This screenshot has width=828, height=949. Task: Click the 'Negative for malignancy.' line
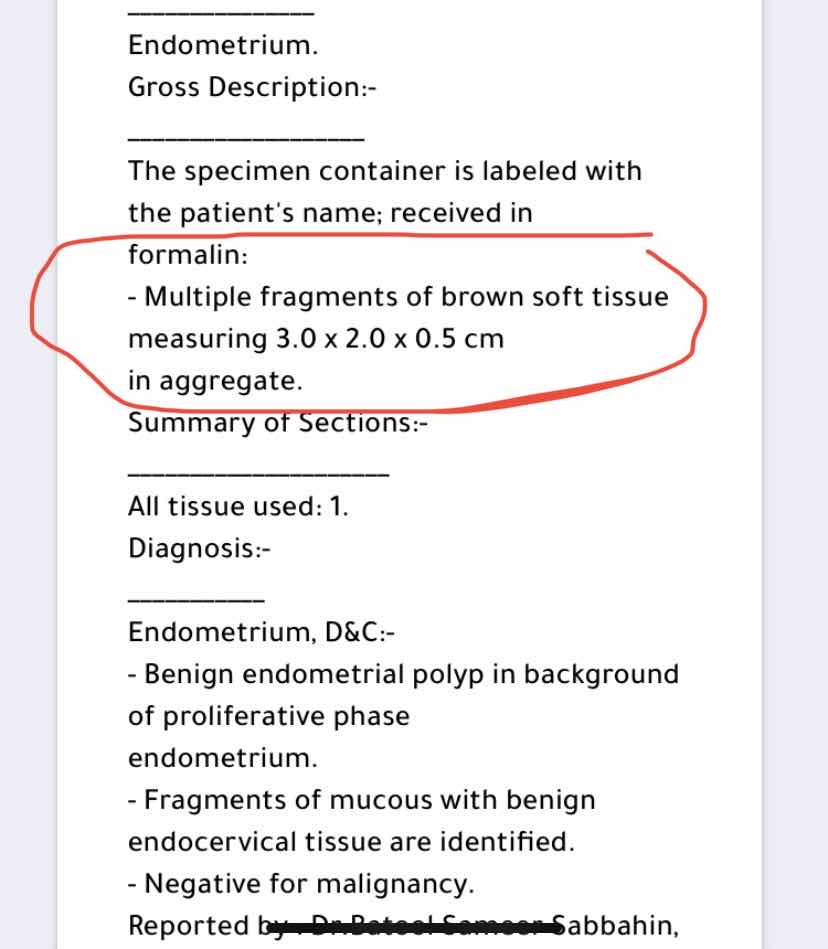tap(301, 885)
